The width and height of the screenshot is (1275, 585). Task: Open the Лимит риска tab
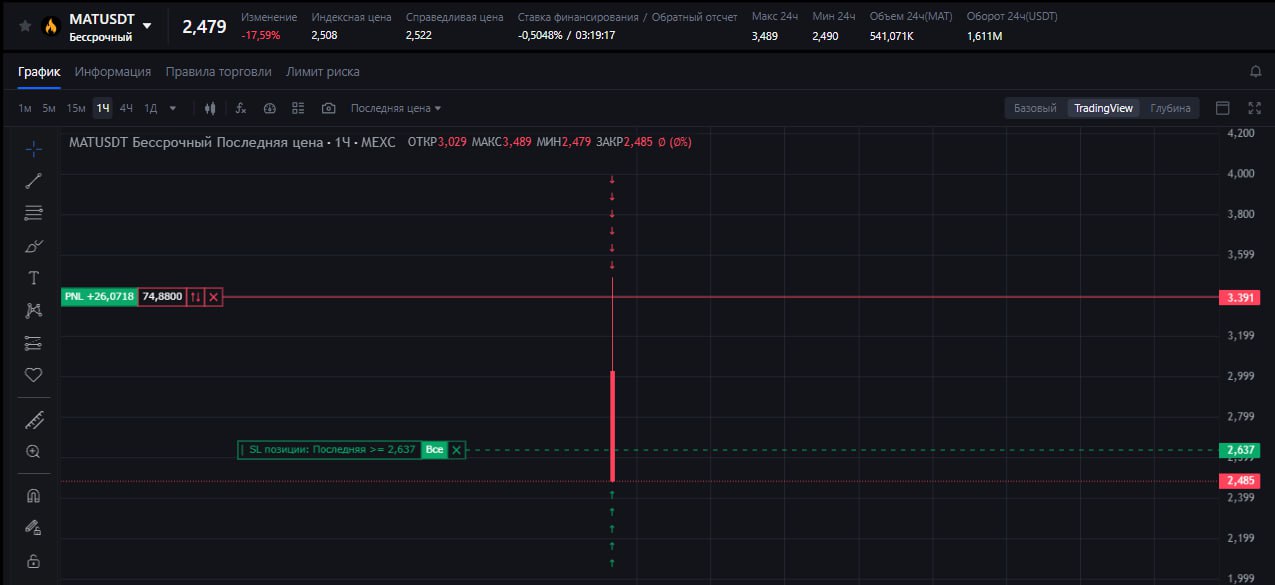click(x=323, y=72)
